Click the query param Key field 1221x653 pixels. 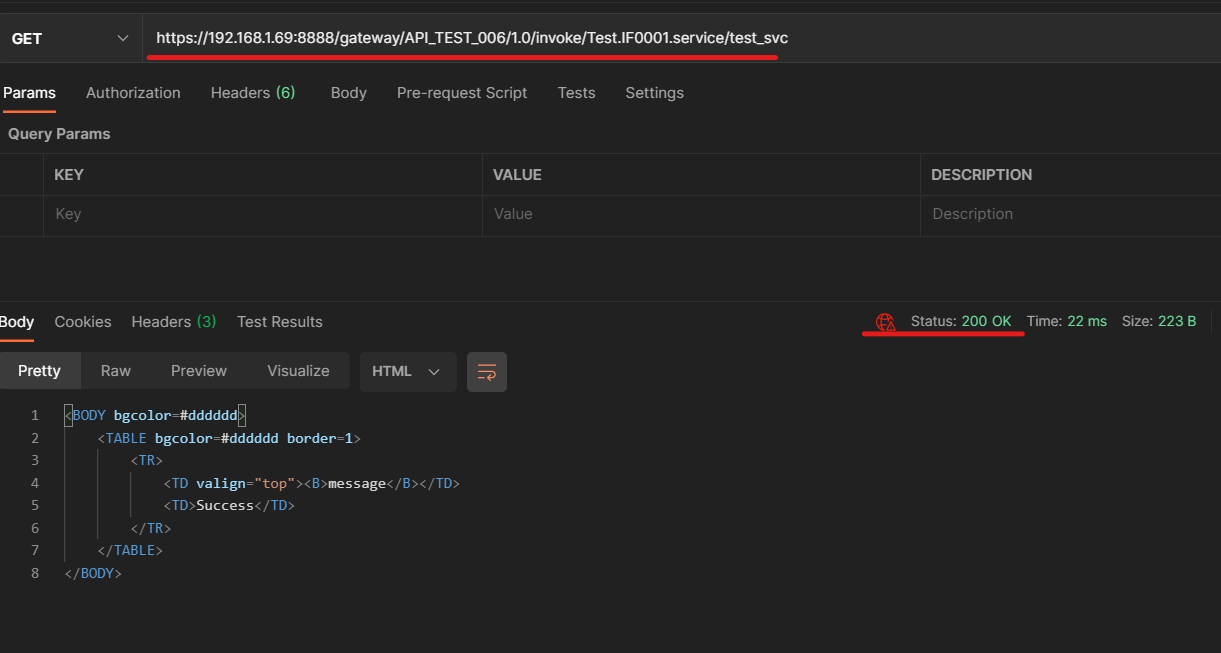[x=262, y=214]
